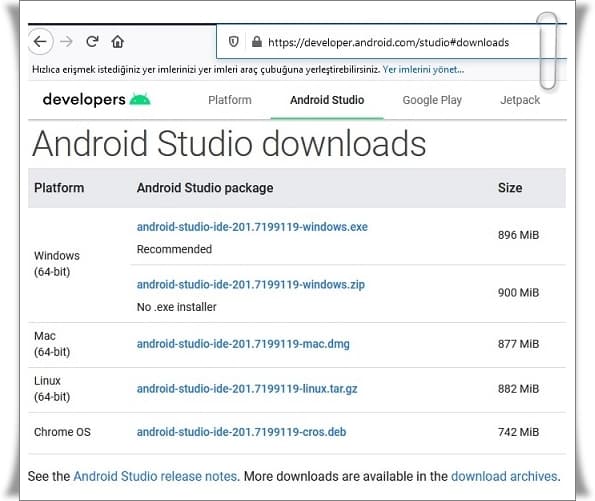
Task: Download android-studio-ide-201.7199119-cros.deb
Action: point(241,432)
